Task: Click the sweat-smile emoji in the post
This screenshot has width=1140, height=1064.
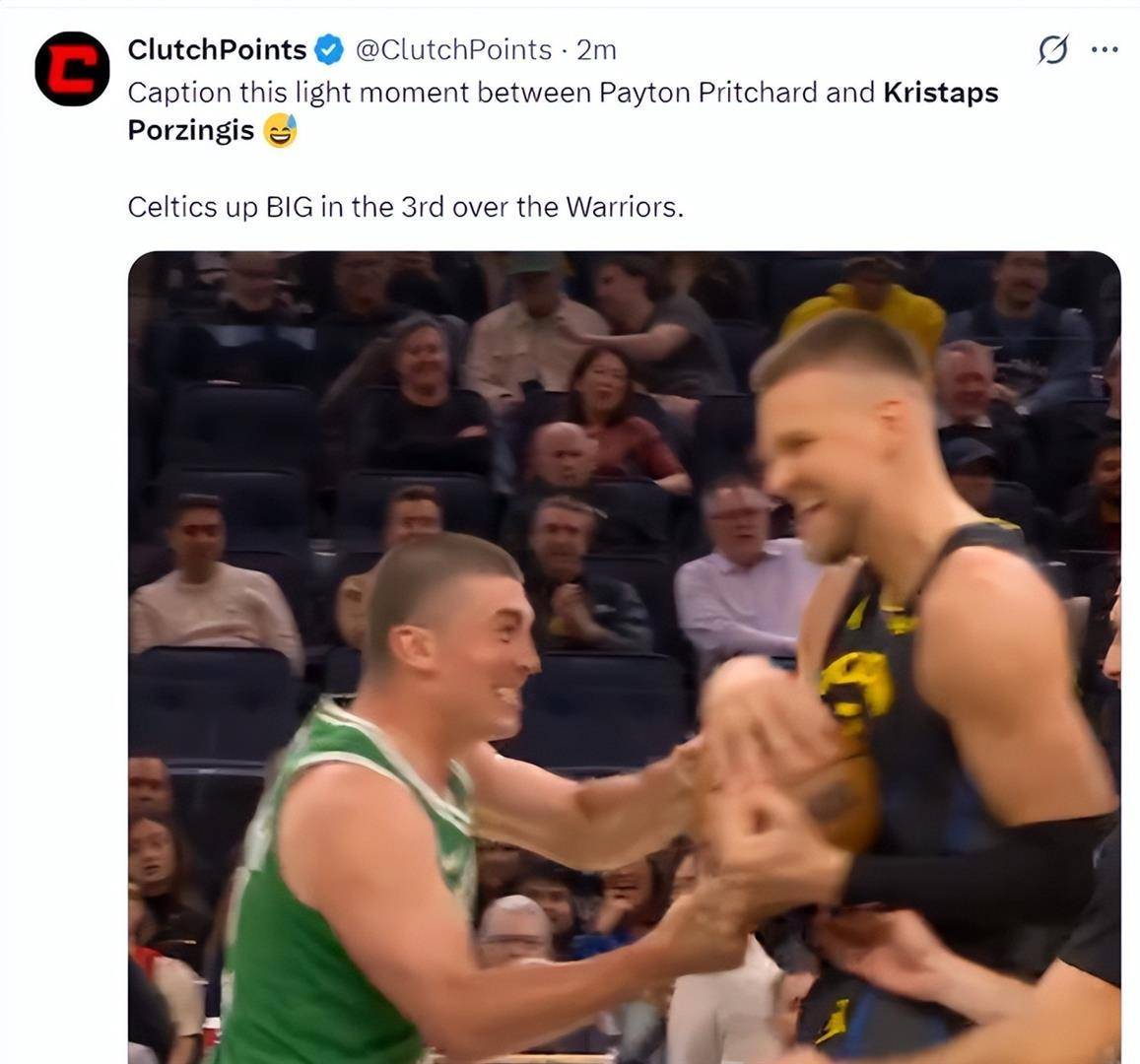Action: coord(280,131)
